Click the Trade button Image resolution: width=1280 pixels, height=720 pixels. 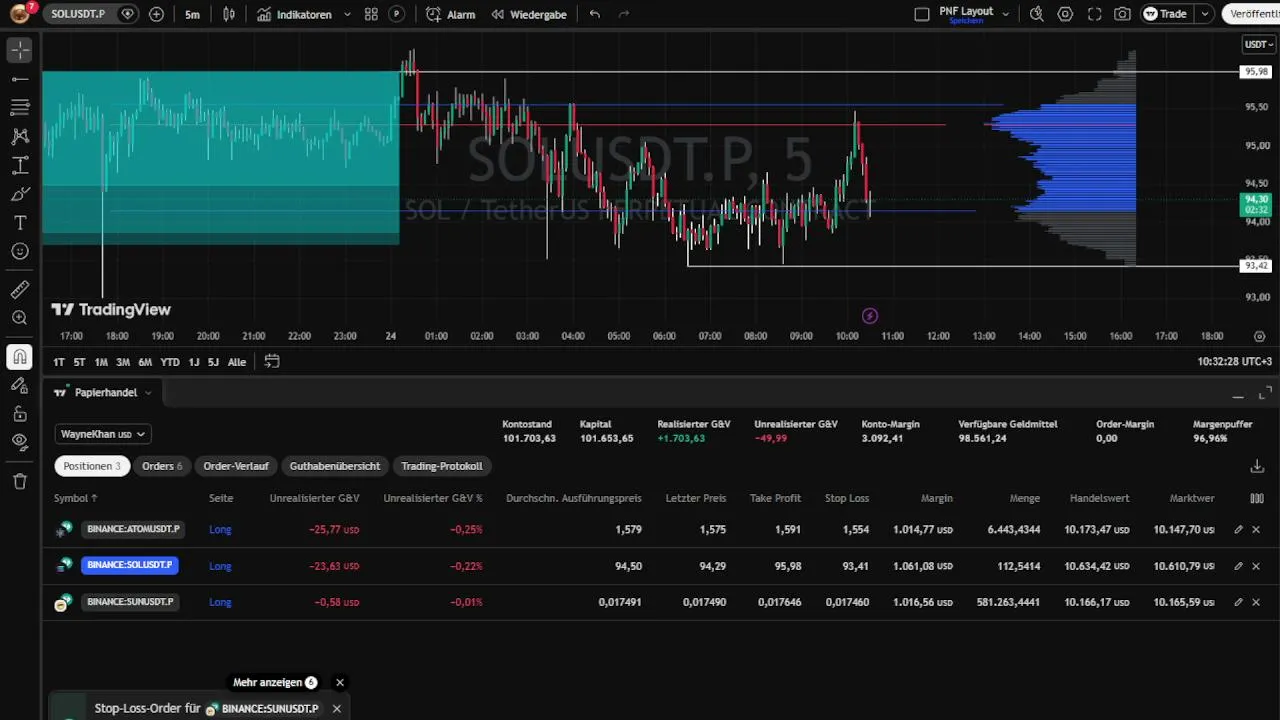click(x=1166, y=14)
